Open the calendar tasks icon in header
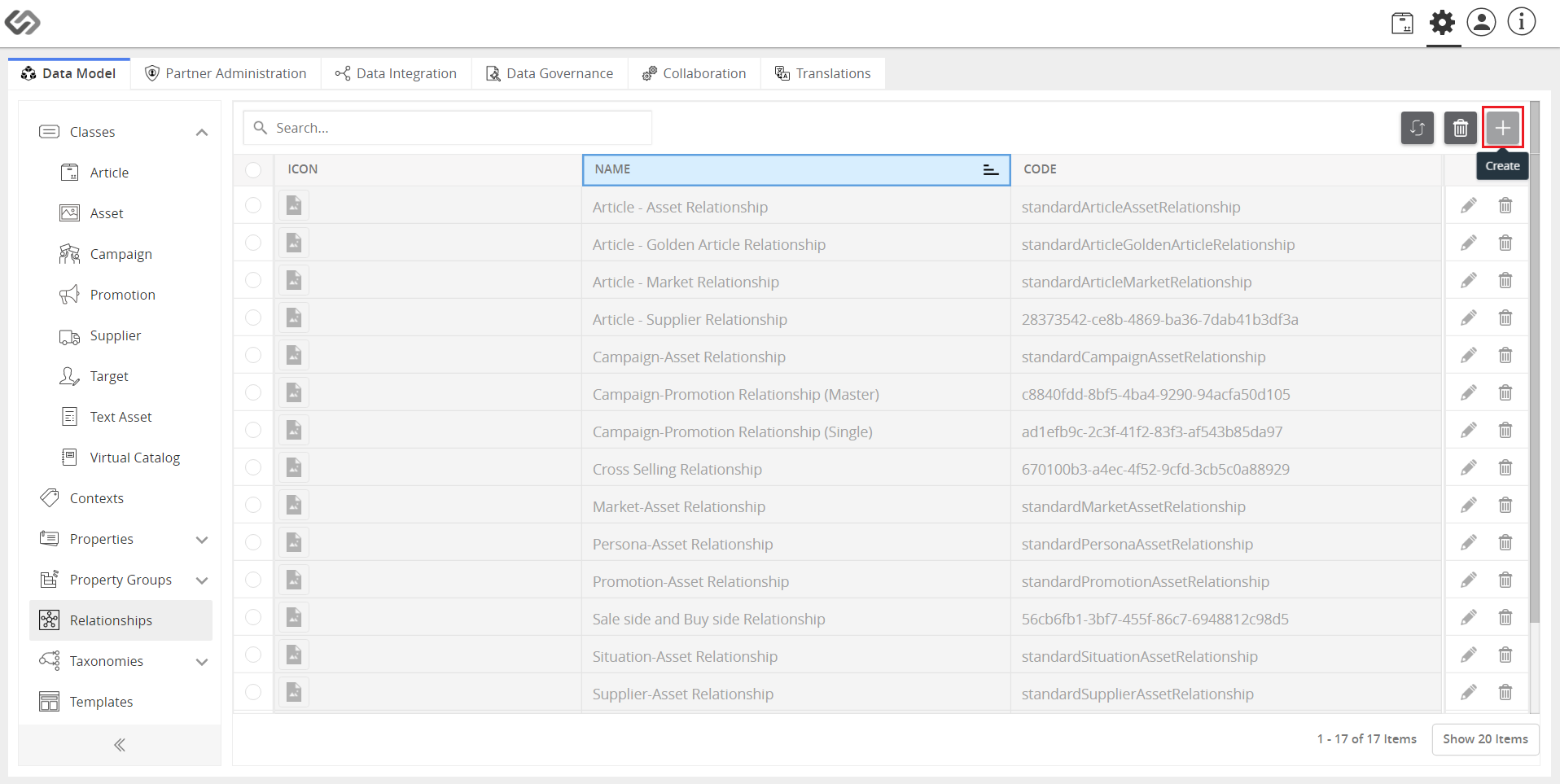The width and height of the screenshot is (1560, 784). (x=1402, y=23)
